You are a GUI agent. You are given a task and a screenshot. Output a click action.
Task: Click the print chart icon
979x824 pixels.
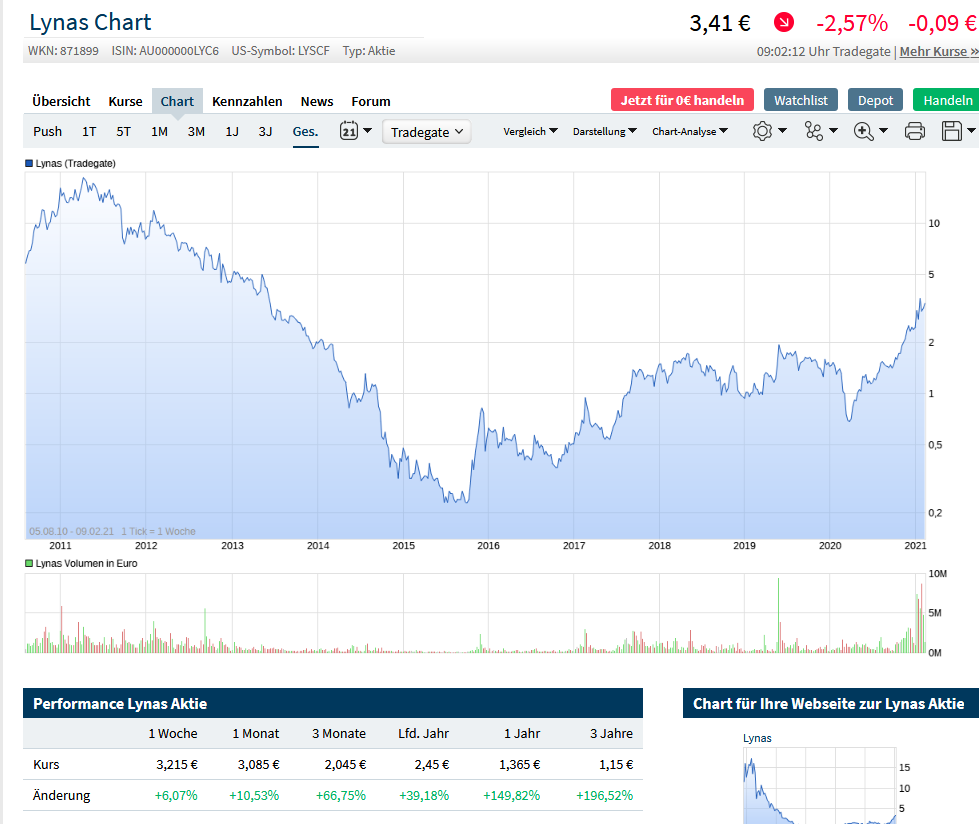pyautogui.click(x=914, y=131)
